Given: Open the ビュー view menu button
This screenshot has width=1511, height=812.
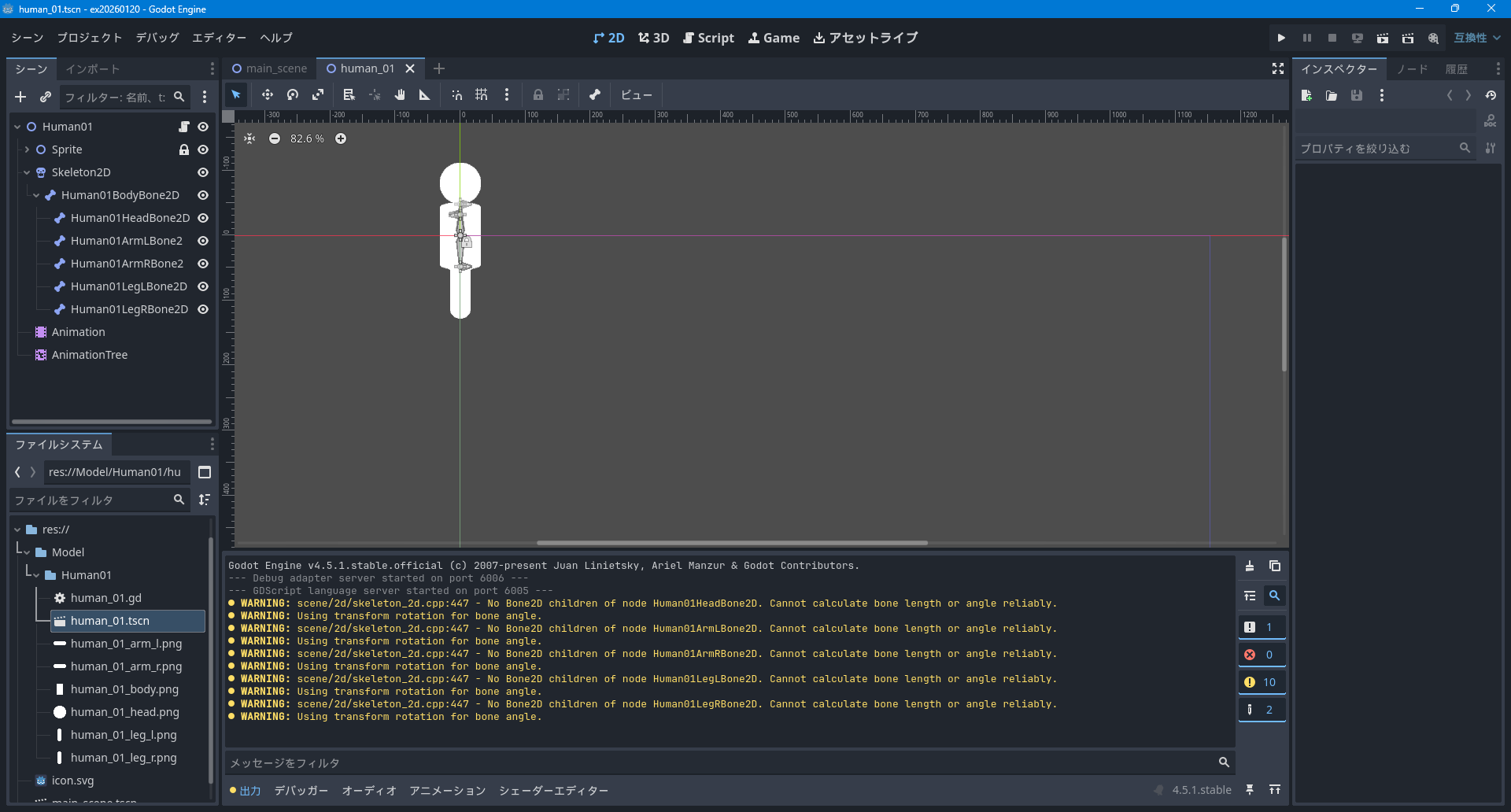Looking at the screenshot, I should [x=636, y=95].
